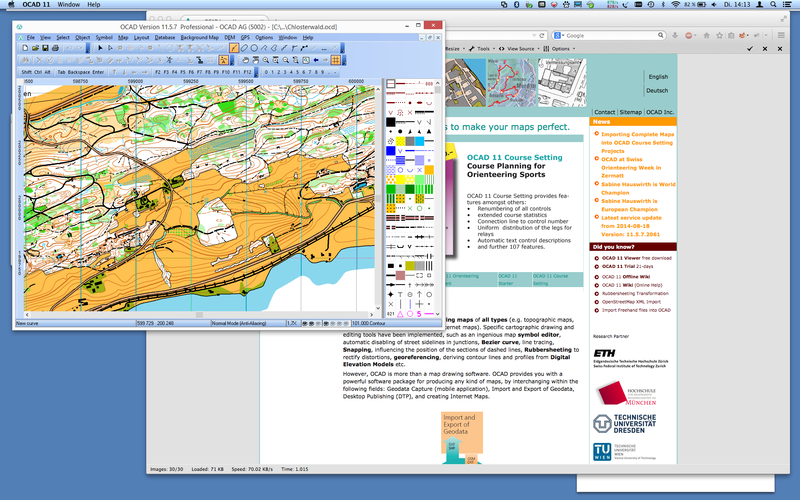
Task: Click the Wi-Fi icon in macOS menu bar
Action: pyautogui.click(x=676, y=4)
